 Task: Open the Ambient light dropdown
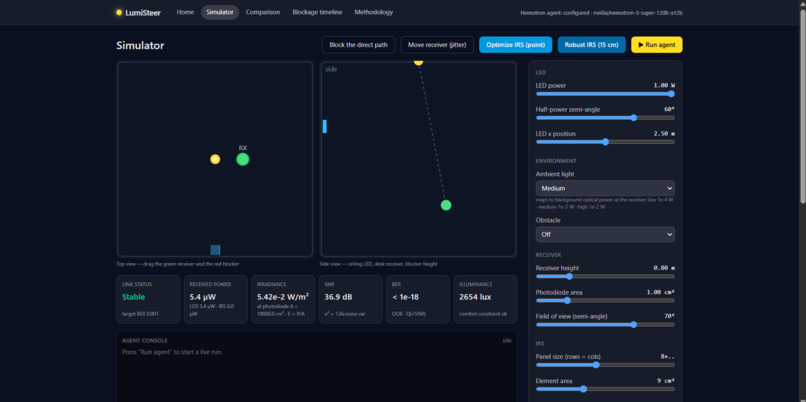pyautogui.click(x=605, y=188)
